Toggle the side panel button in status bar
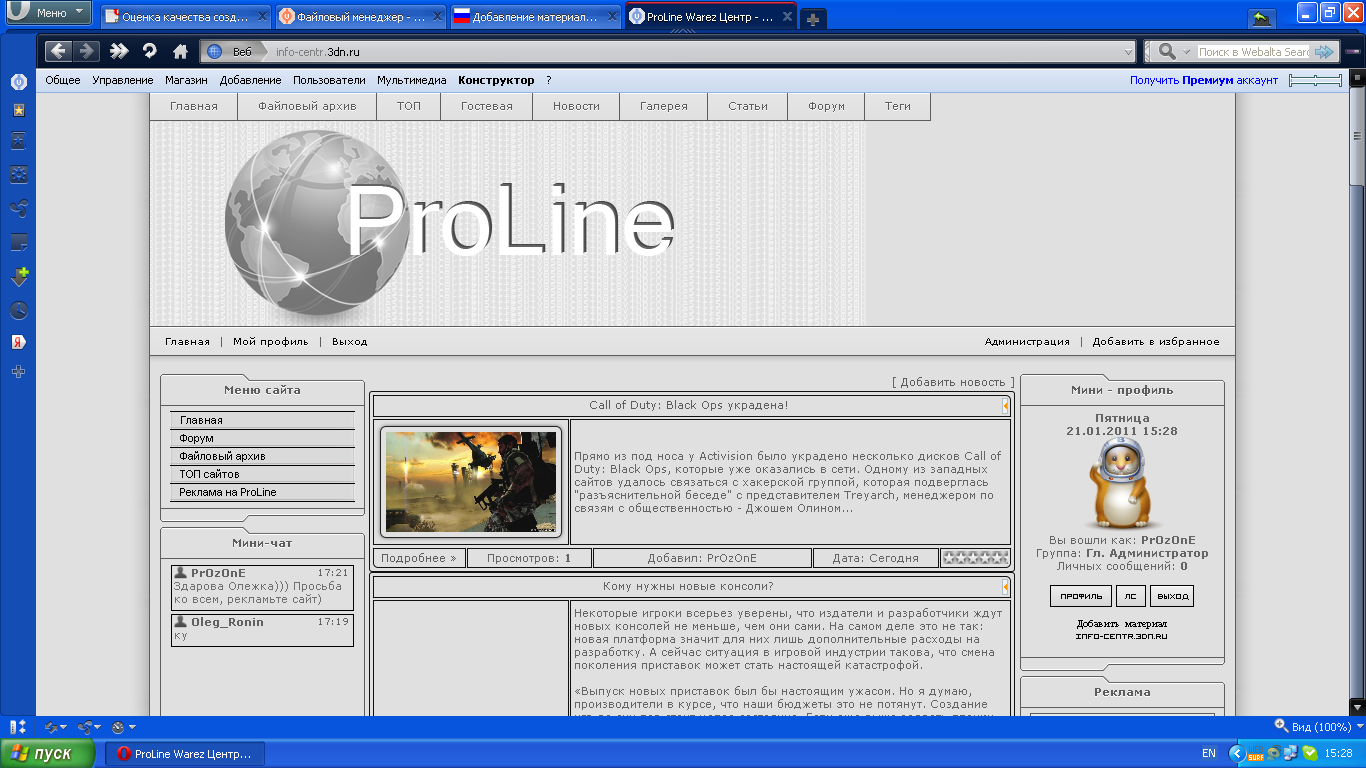 (x=17, y=727)
